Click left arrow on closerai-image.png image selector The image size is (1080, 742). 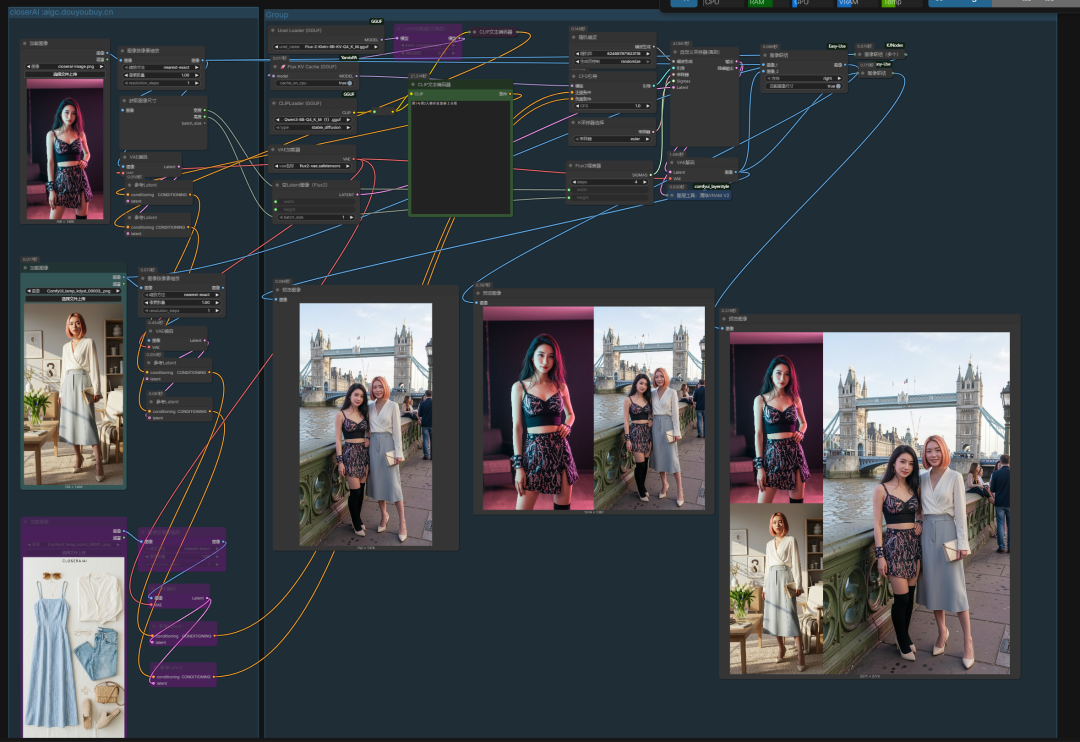click(30, 66)
